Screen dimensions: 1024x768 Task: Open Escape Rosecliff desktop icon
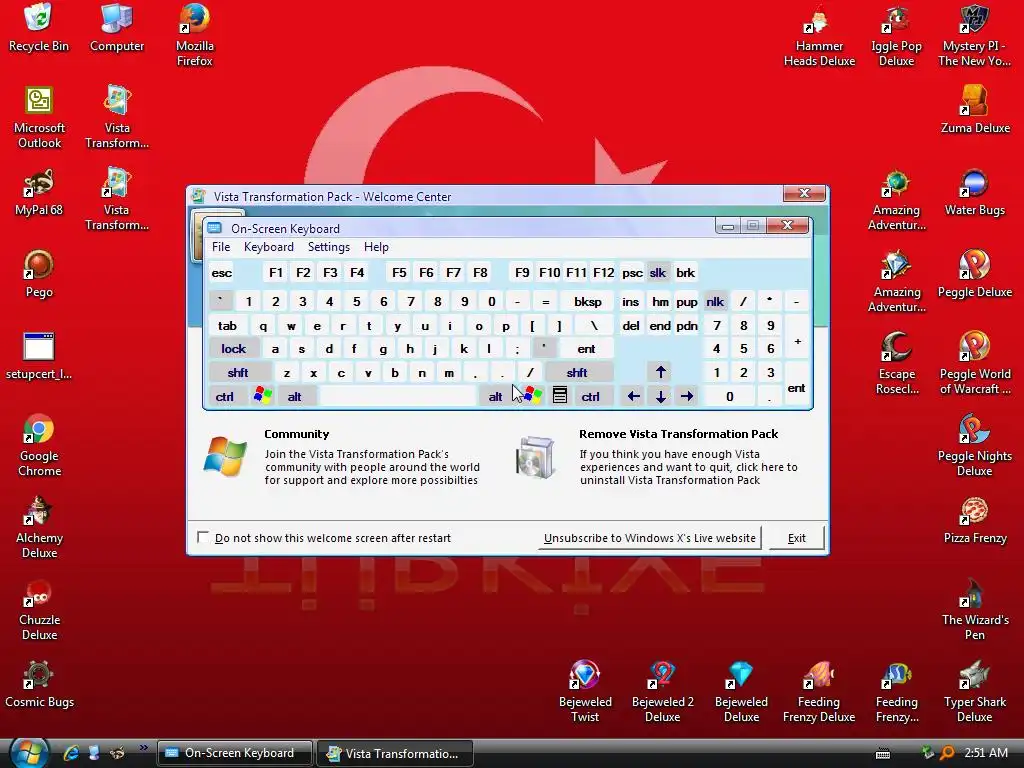[897, 364]
